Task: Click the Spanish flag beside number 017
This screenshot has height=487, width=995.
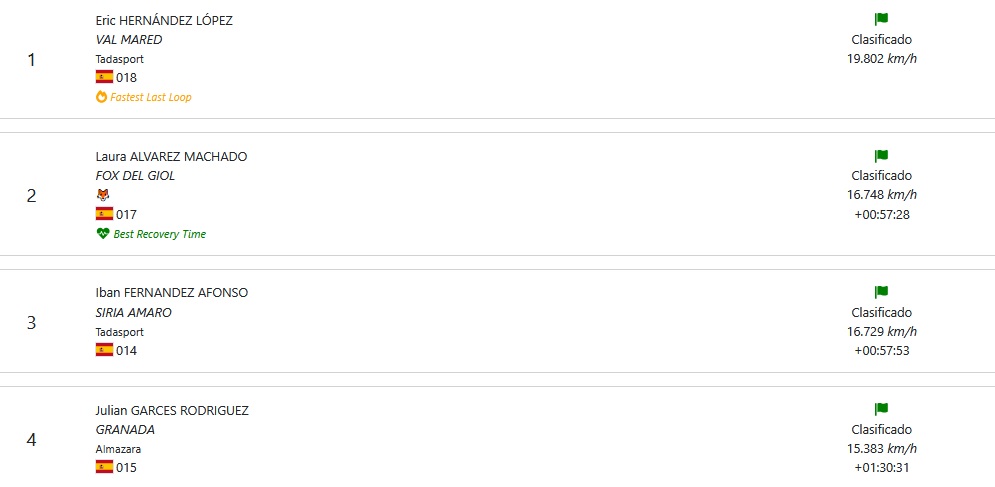Action: (x=104, y=214)
